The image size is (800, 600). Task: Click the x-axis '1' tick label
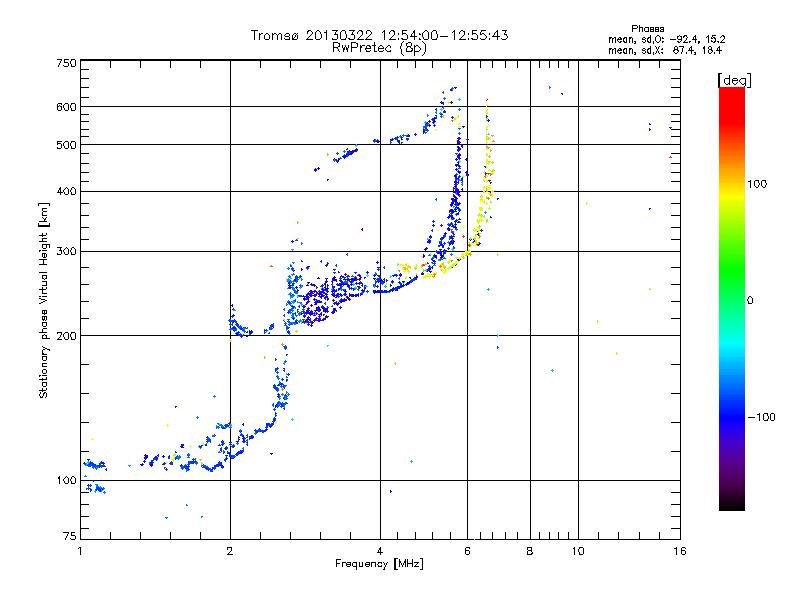80,551
